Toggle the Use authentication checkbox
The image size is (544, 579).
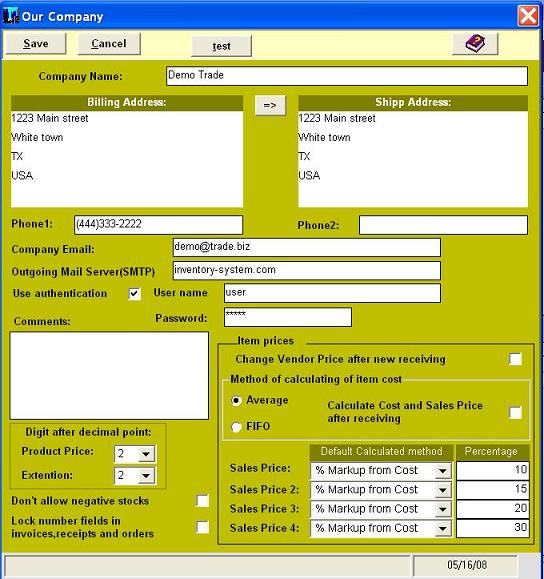[134, 294]
